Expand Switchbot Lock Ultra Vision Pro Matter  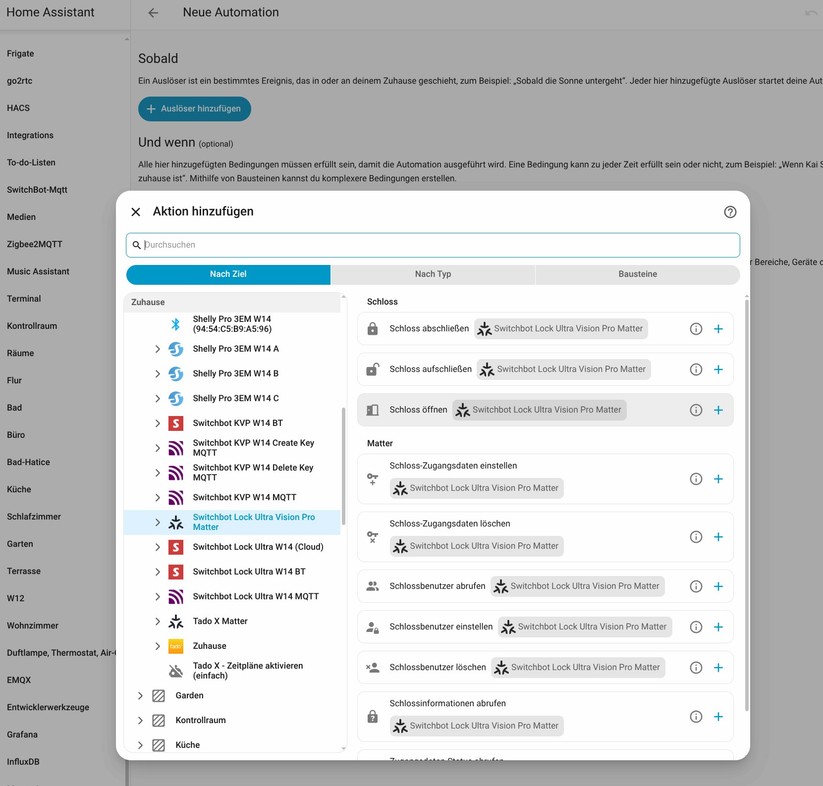coord(157,522)
